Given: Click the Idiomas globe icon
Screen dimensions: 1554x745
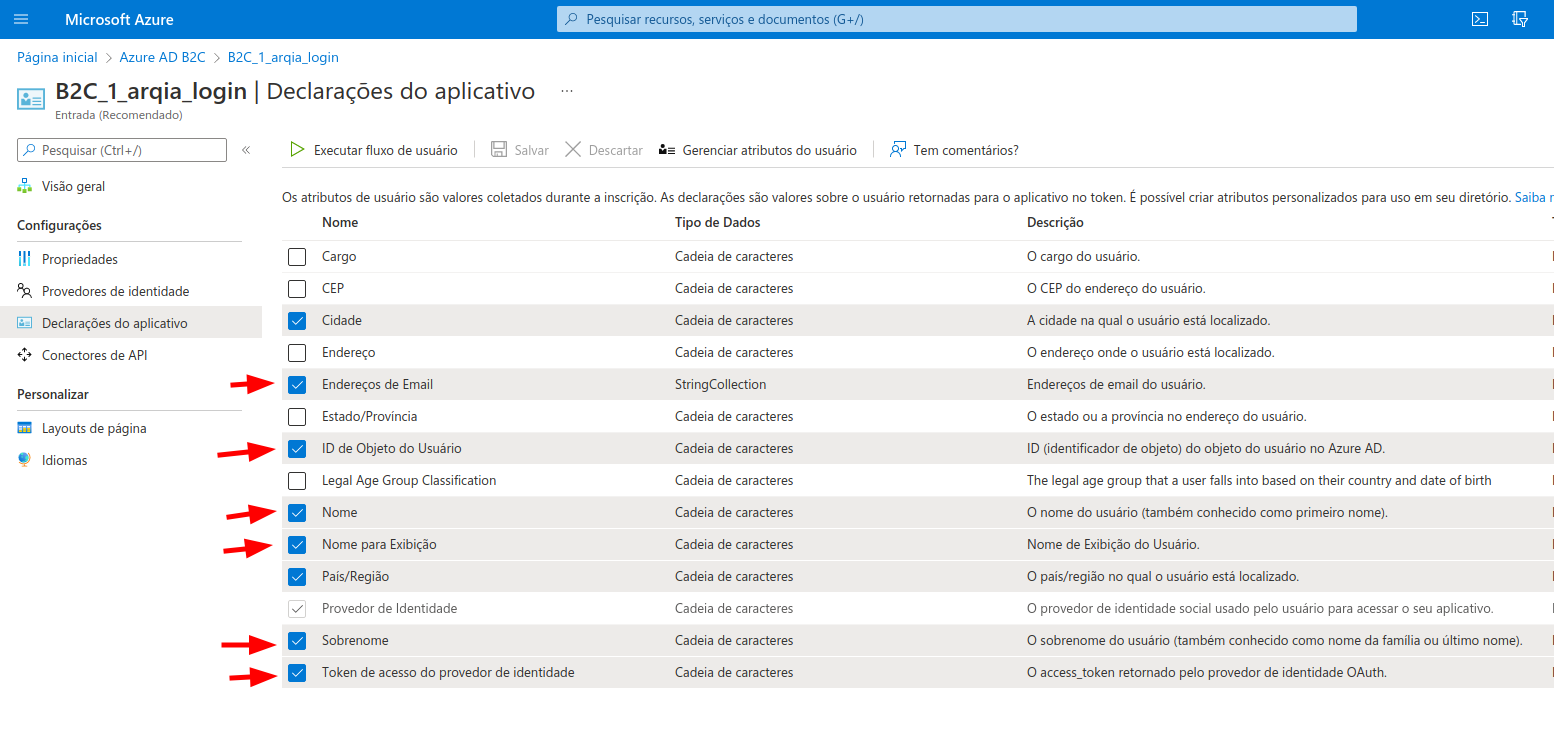Looking at the screenshot, I should 25,460.
